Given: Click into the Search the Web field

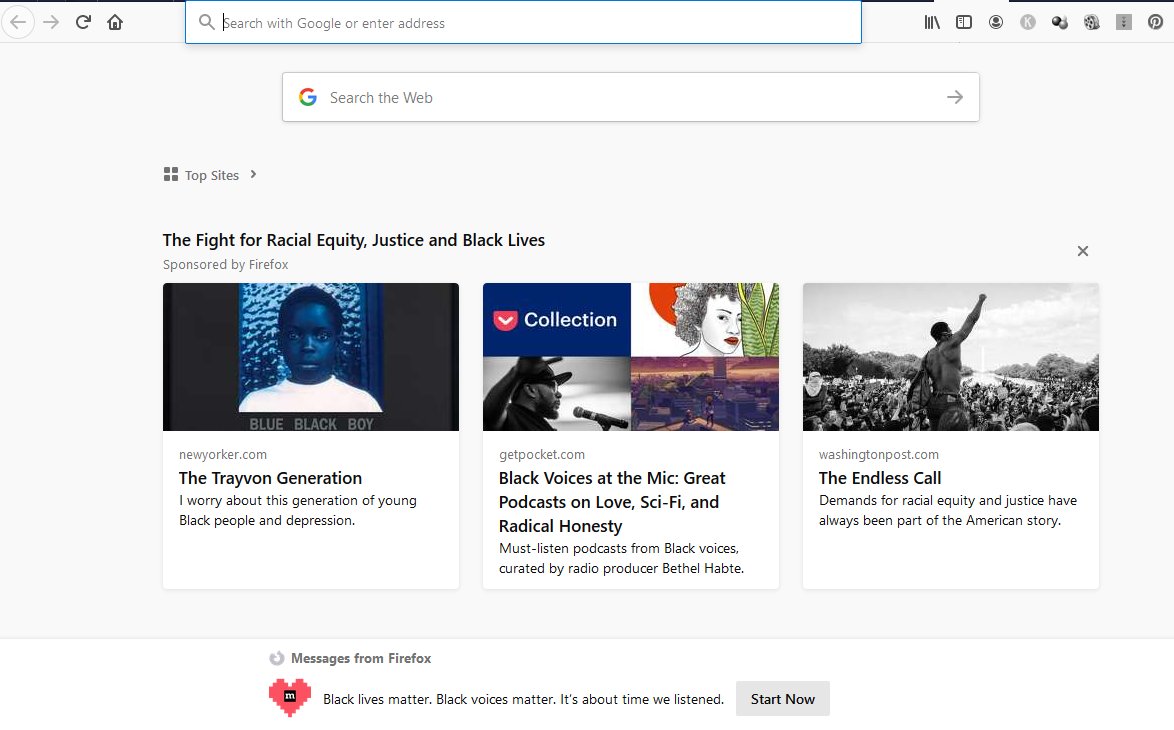Looking at the screenshot, I should coord(630,97).
